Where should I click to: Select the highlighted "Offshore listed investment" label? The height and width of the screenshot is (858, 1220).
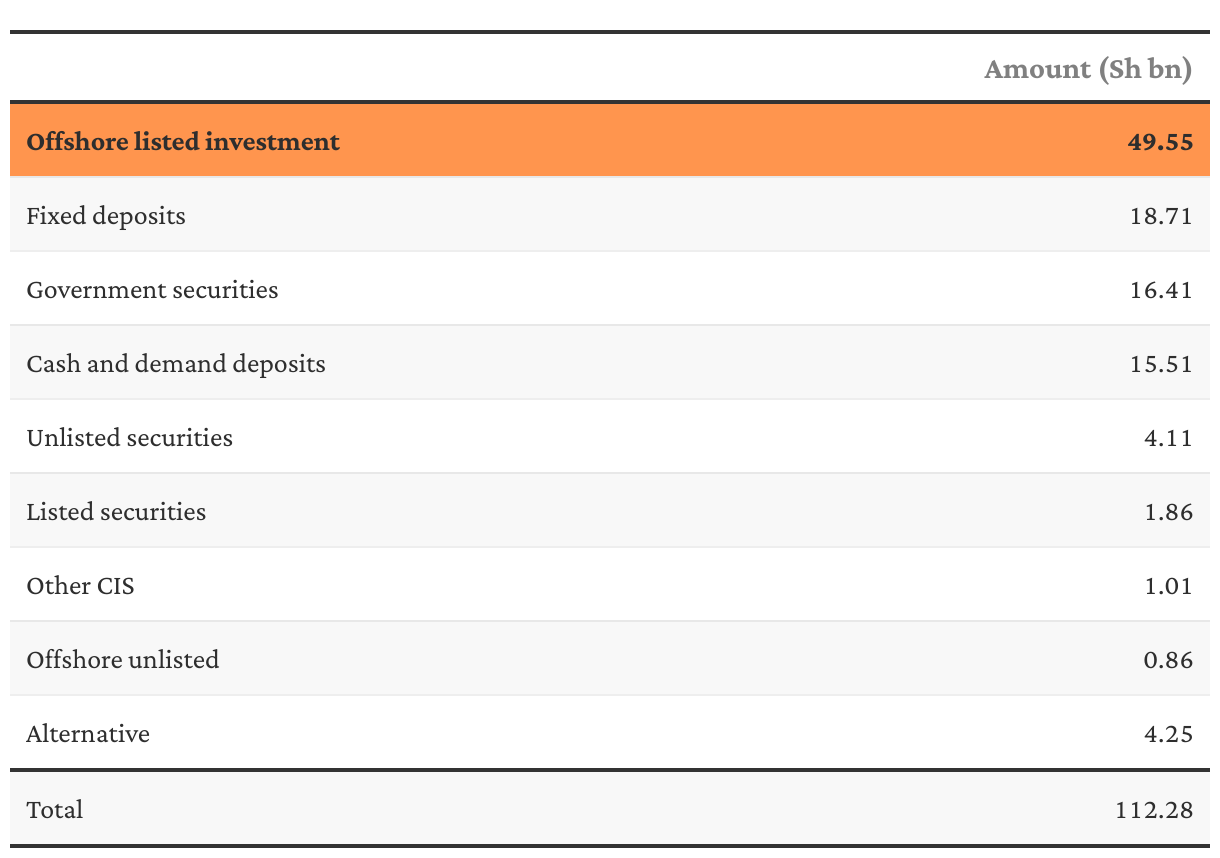click(x=183, y=142)
